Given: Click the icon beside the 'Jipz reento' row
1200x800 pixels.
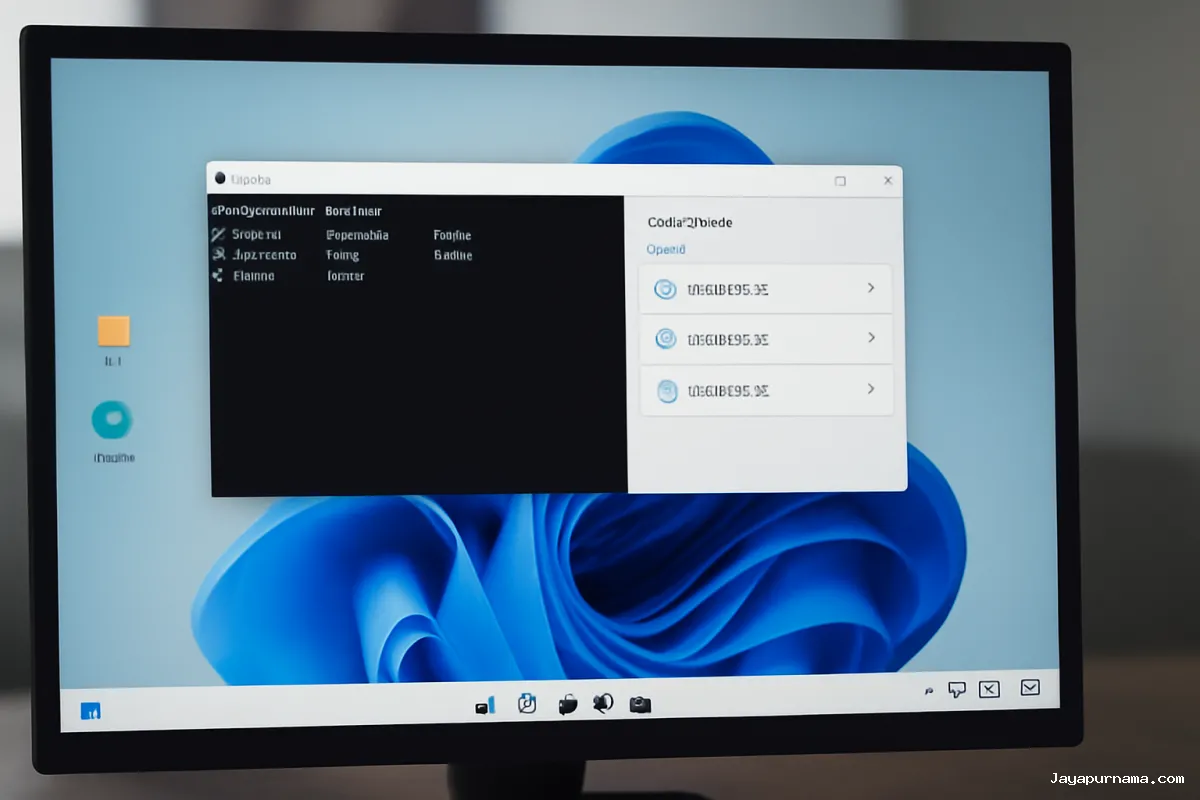Looking at the screenshot, I should pos(219,255).
